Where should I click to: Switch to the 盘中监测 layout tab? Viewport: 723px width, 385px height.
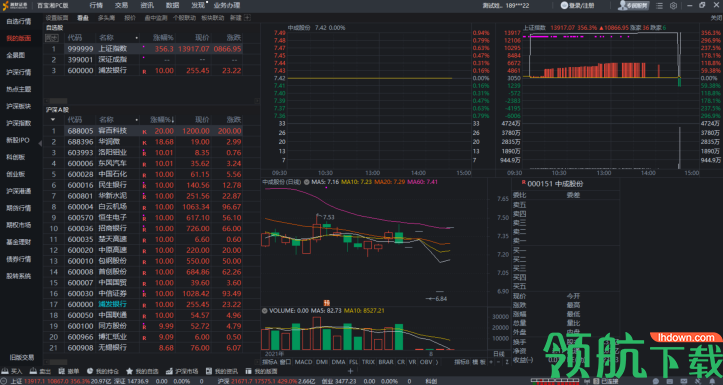(156, 18)
